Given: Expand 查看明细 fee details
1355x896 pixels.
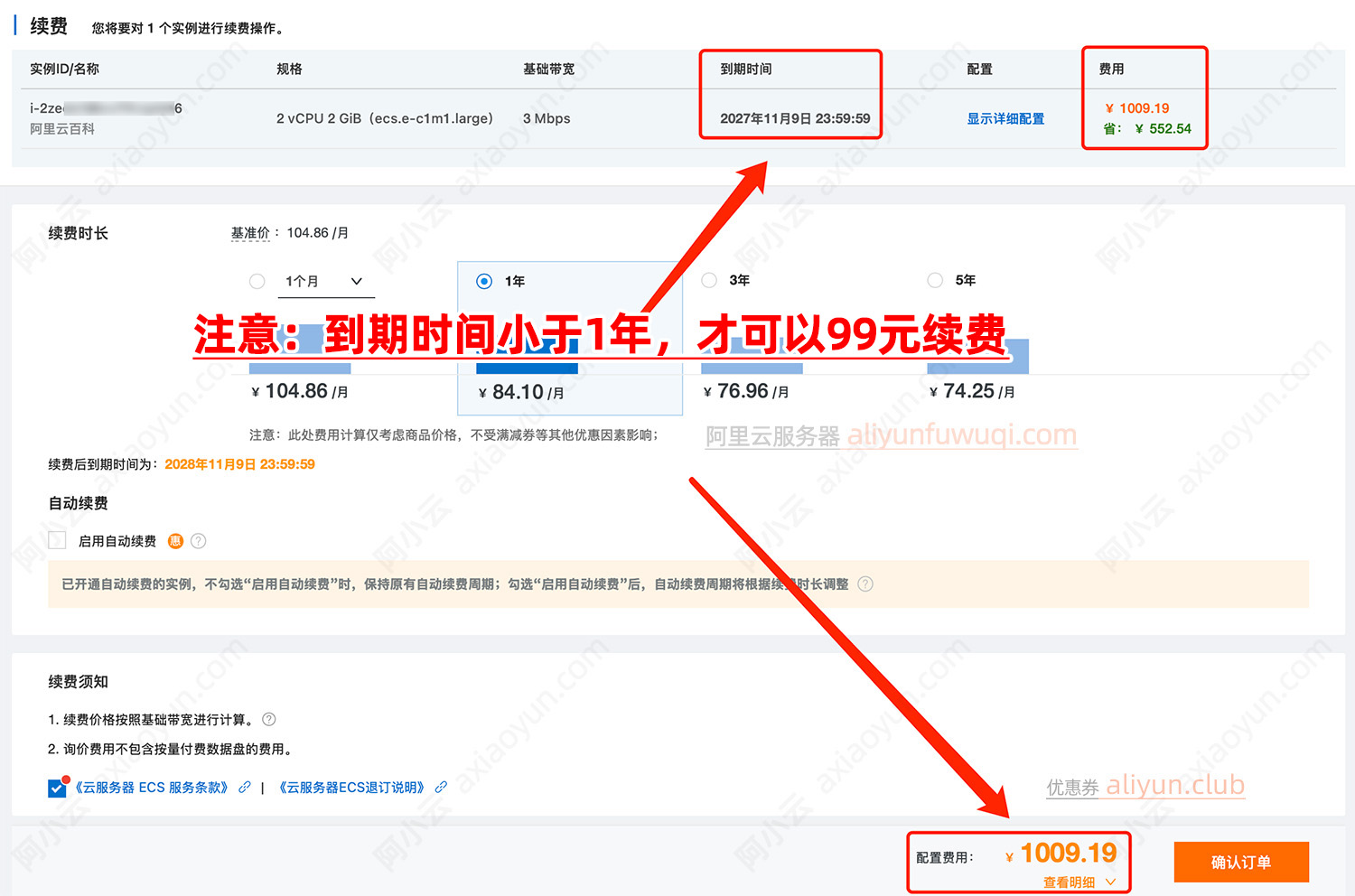Looking at the screenshot, I should click(x=1079, y=882).
